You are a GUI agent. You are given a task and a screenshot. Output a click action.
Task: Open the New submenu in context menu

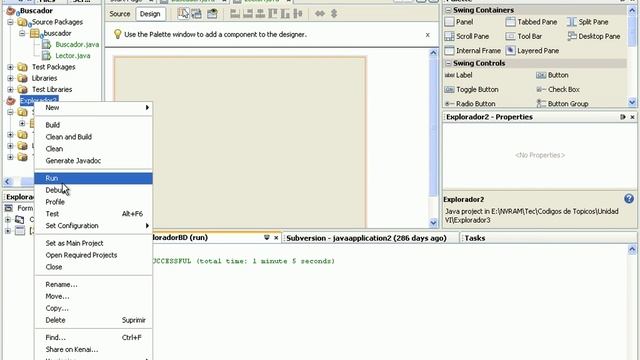pos(93,108)
